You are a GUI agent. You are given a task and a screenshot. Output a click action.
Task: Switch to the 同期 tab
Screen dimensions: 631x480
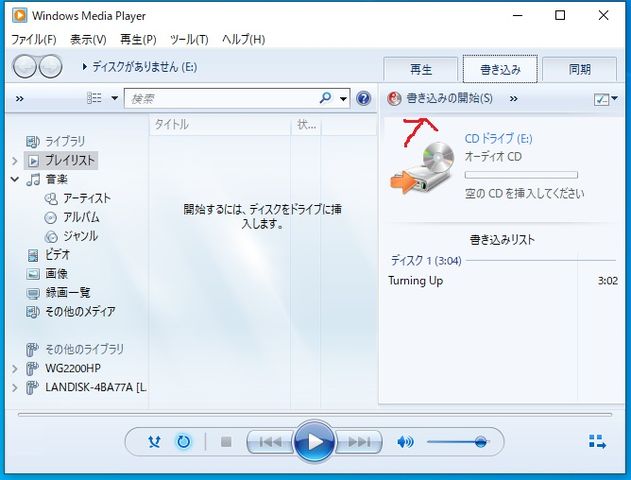(x=579, y=70)
